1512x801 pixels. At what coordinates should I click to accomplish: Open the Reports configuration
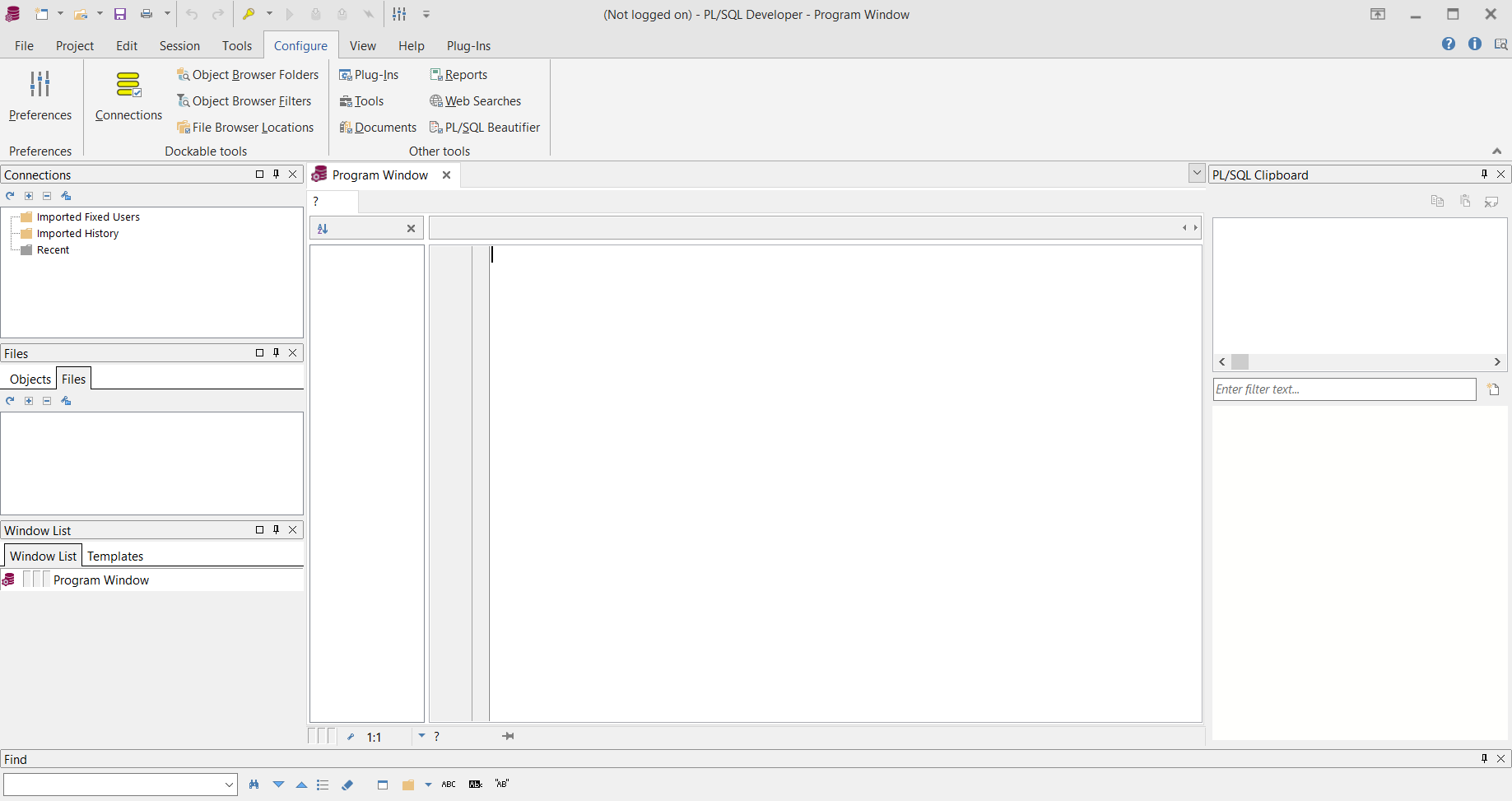pos(458,75)
